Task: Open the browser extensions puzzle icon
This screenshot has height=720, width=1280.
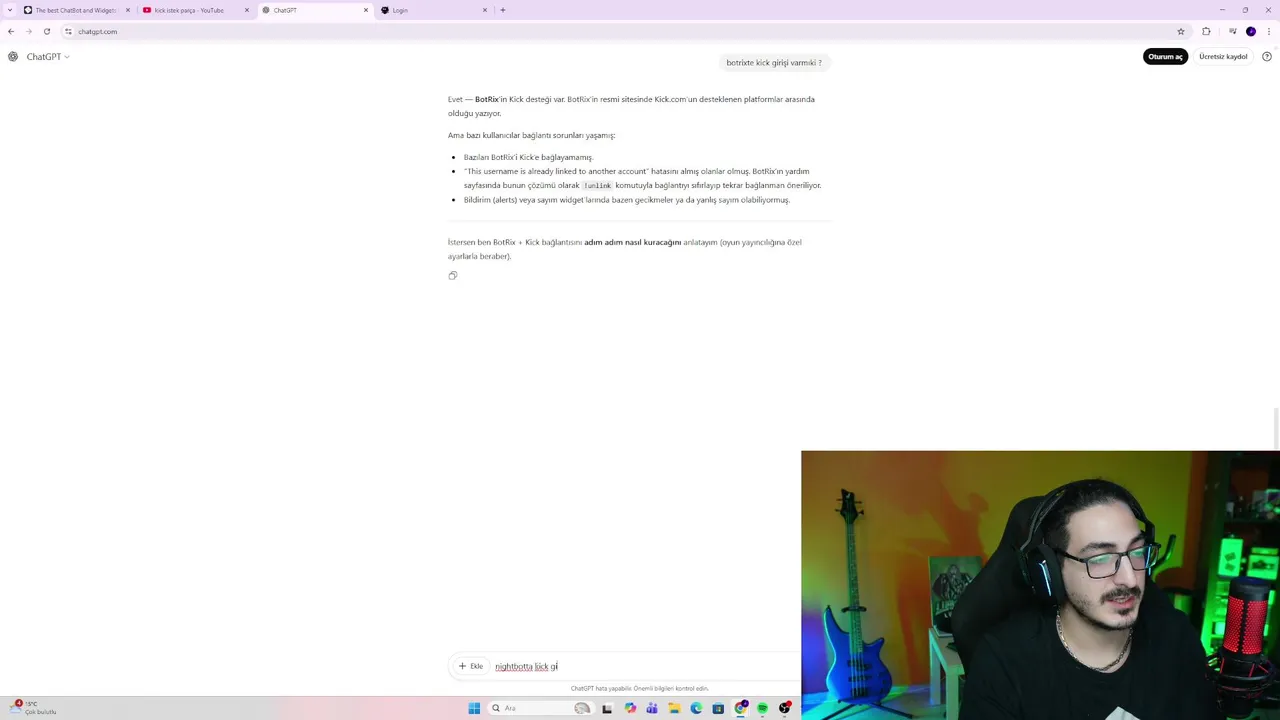Action: tap(1206, 31)
